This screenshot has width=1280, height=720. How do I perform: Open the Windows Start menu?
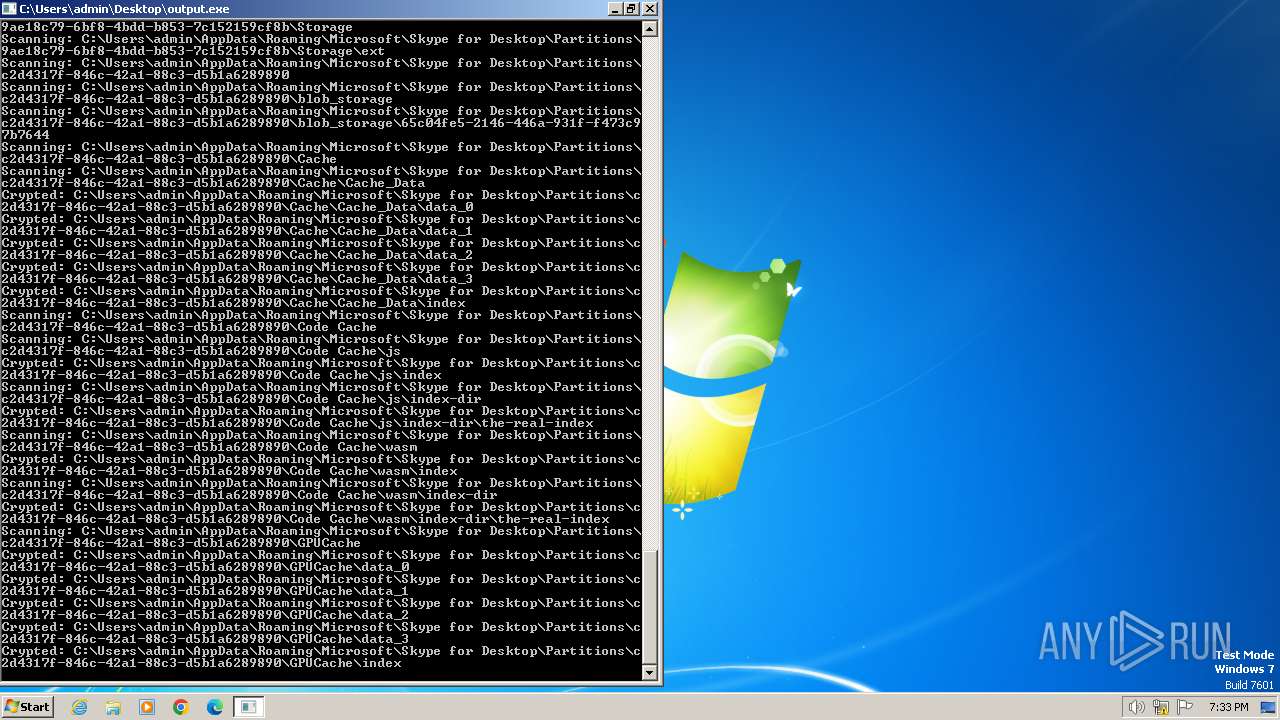(x=27, y=707)
